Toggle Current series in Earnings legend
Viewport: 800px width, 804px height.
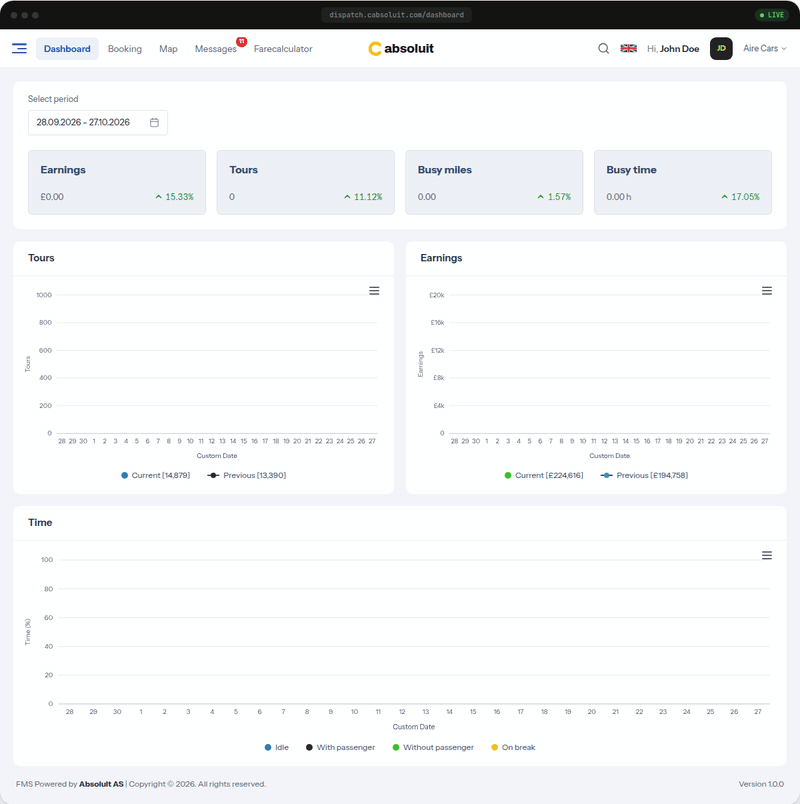coord(544,475)
